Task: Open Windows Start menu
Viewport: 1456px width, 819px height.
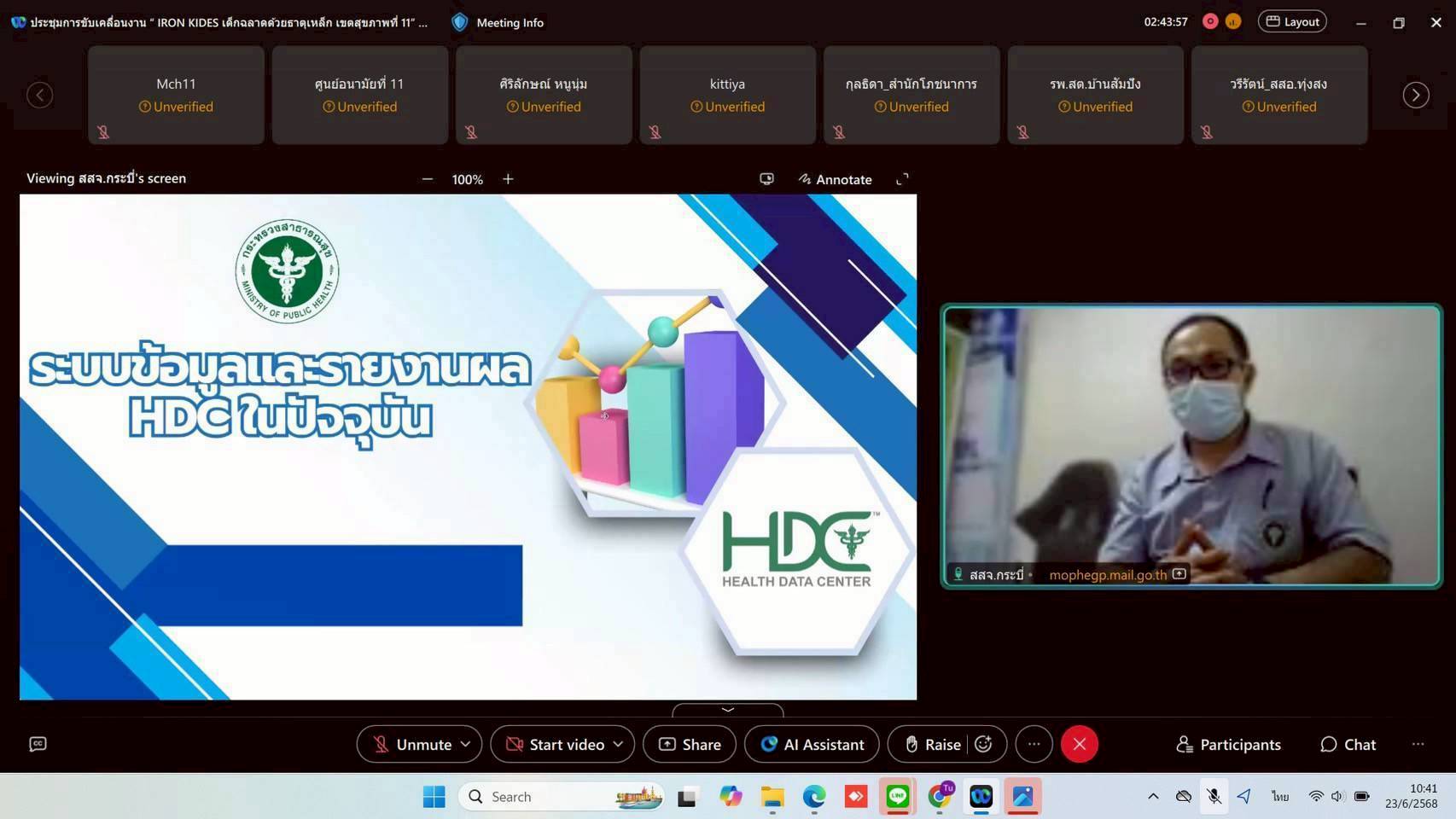Action: 434,797
